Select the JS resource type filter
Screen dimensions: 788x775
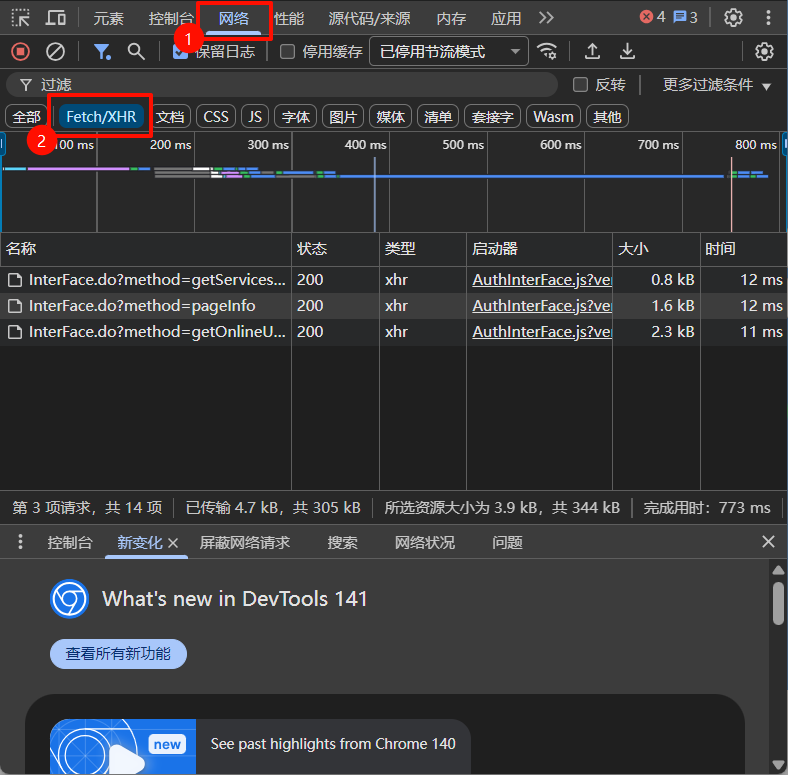[x=255, y=117]
